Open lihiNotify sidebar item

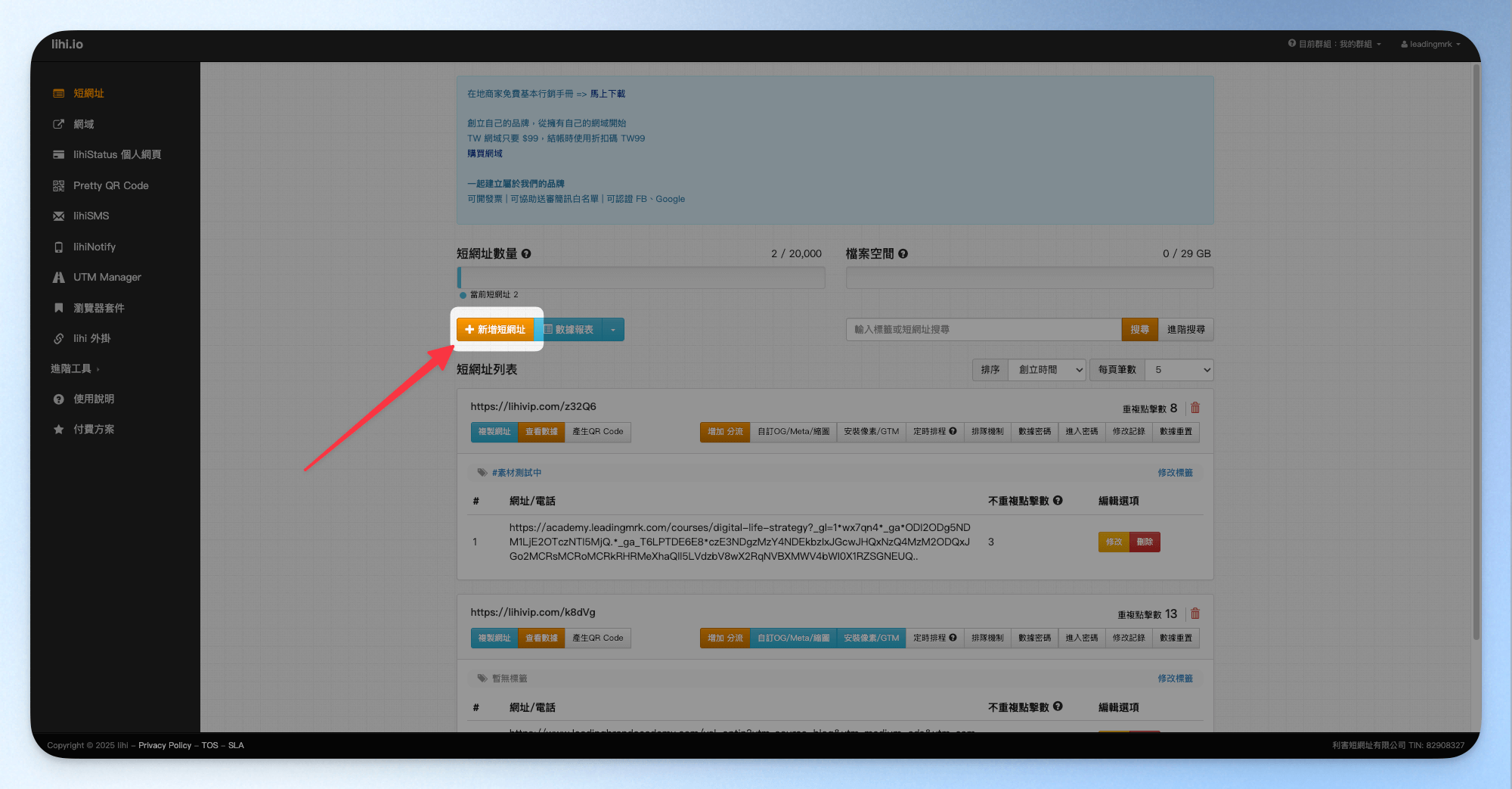(94, 247)
